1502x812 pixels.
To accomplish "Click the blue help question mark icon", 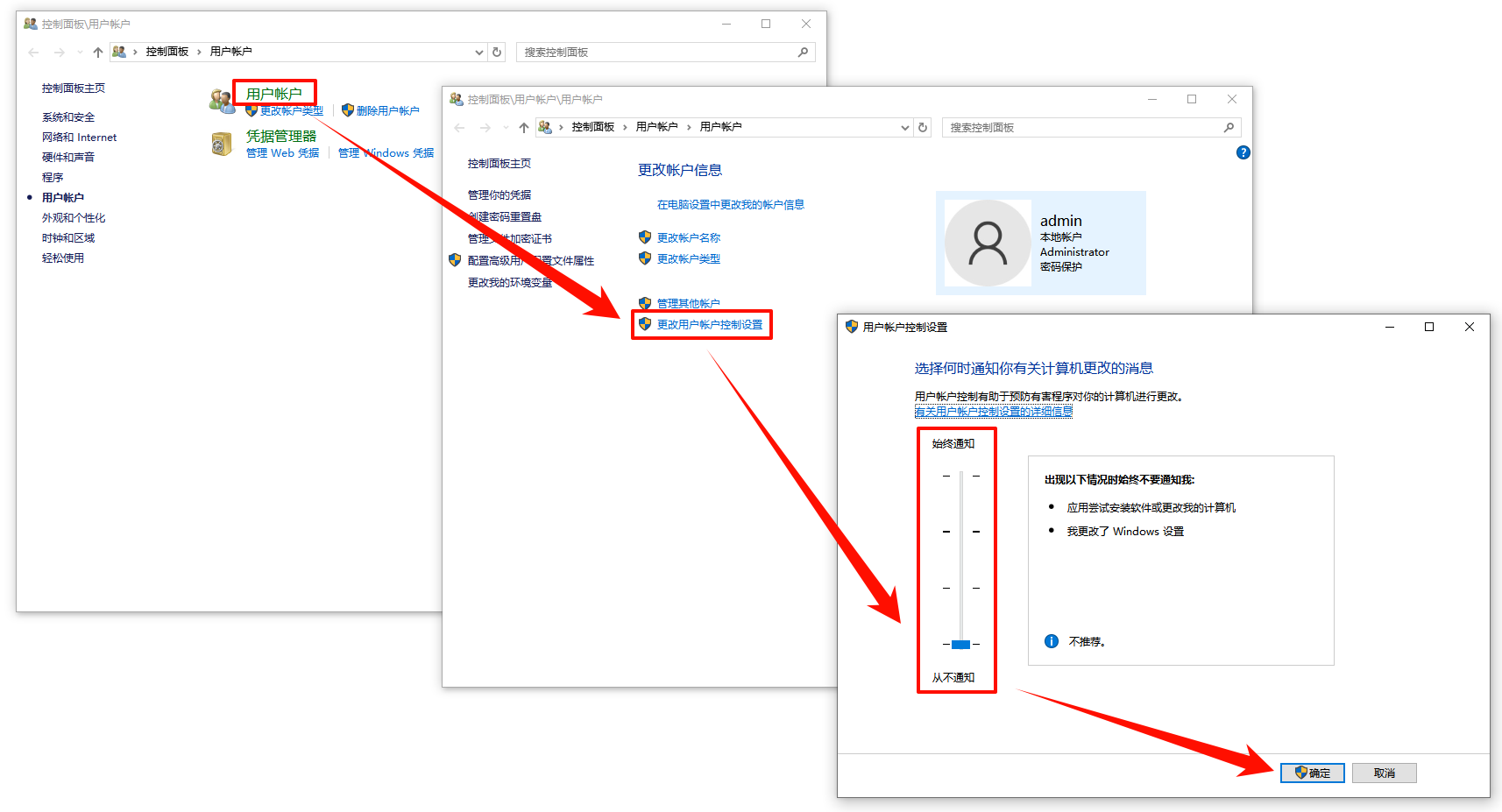I will coord(1243,152).
